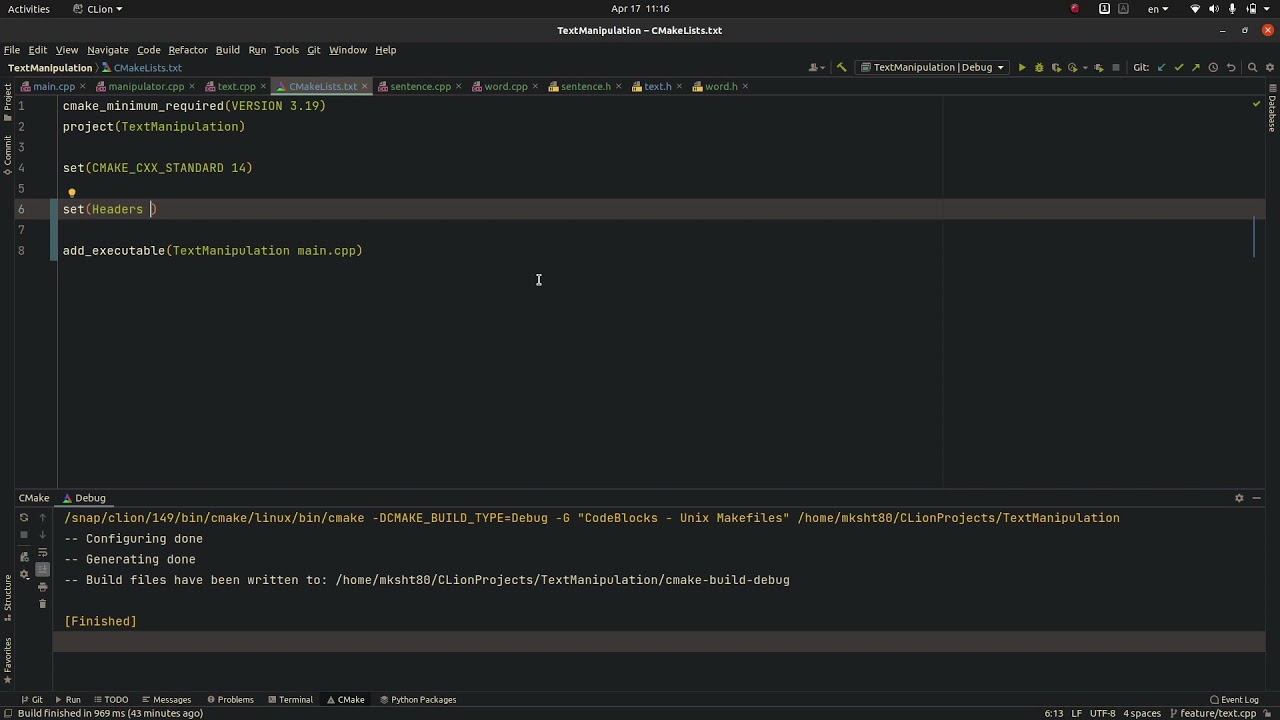Clear CMake output with trash icon
Screen dimensions: 1280x720
tap(42, 604)
